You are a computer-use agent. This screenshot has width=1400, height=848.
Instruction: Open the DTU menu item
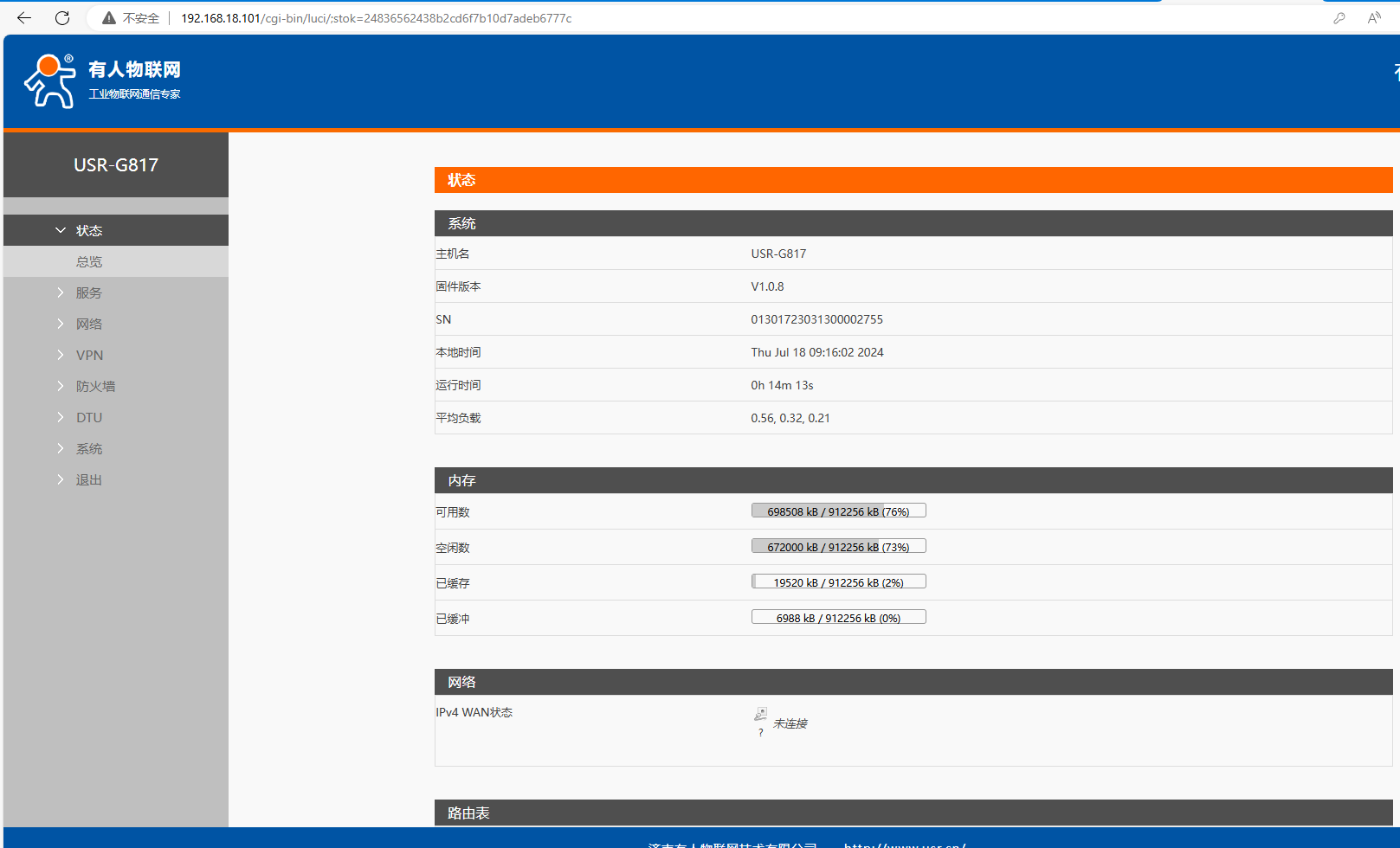pos(88,417)
